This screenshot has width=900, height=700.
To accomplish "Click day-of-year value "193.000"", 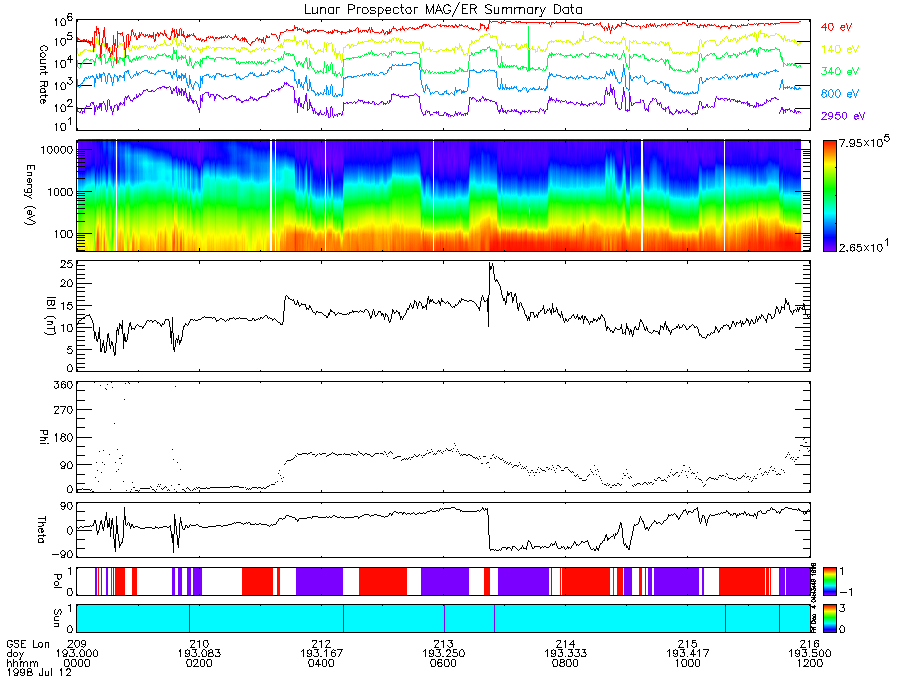I will (x=77, y=654).
